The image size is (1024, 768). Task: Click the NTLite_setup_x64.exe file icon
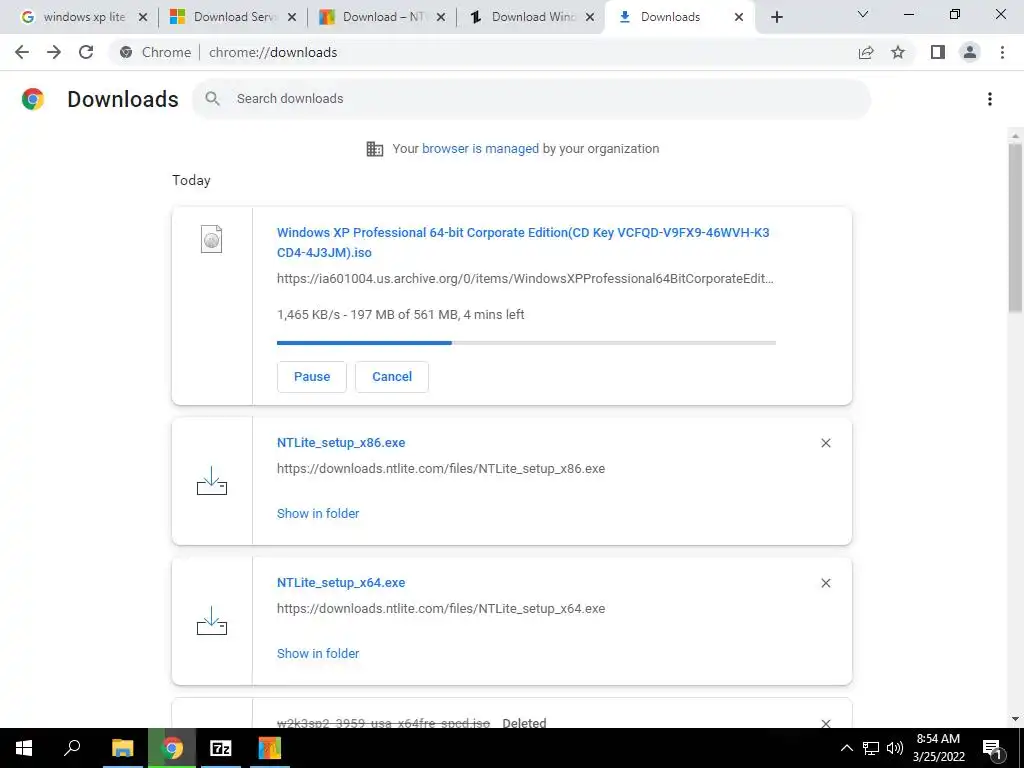[x=212, y=620]
